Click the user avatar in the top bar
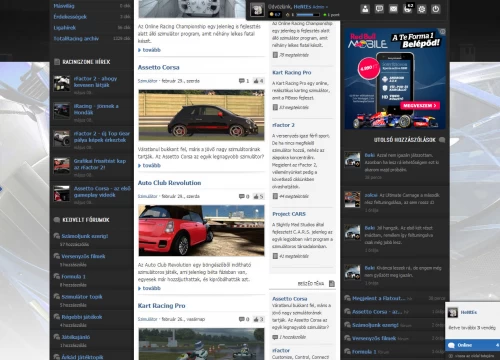Screen dimensions: 500x360 (257, 9)
